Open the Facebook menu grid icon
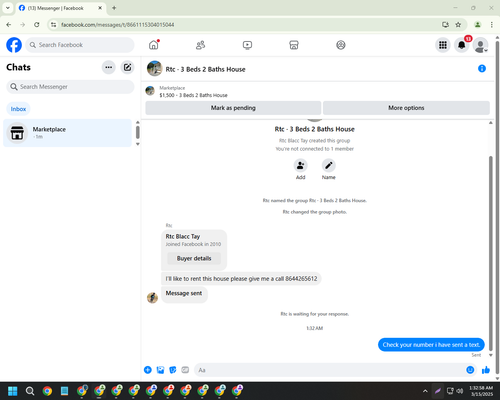The image size is (500, 400). pos(443,45)
